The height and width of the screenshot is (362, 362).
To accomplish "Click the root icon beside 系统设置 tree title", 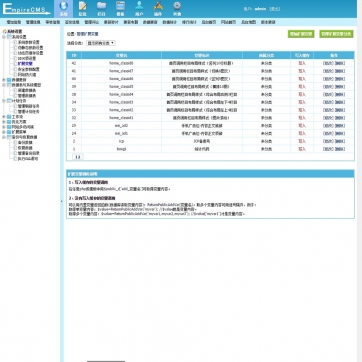I will (x=4, y=31).
